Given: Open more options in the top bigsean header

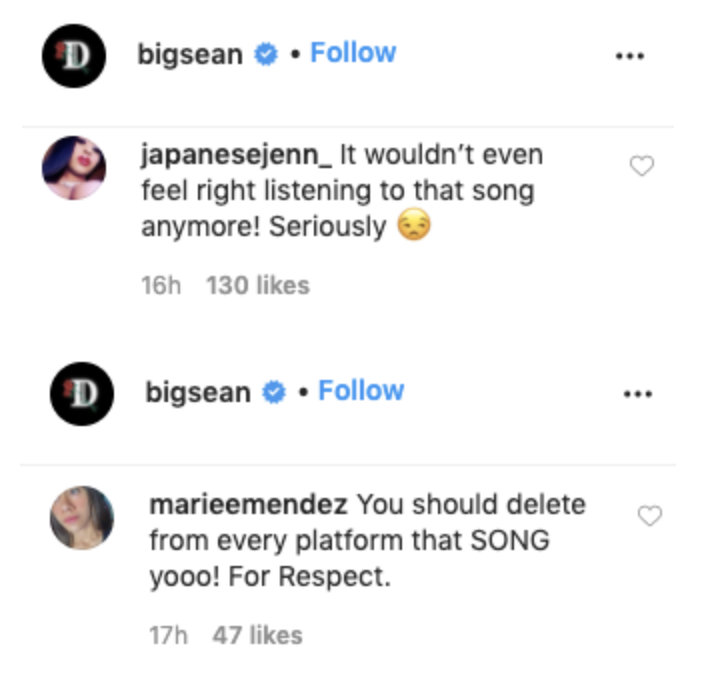Looking at the screenshot, I should click(x=629, y=56).
